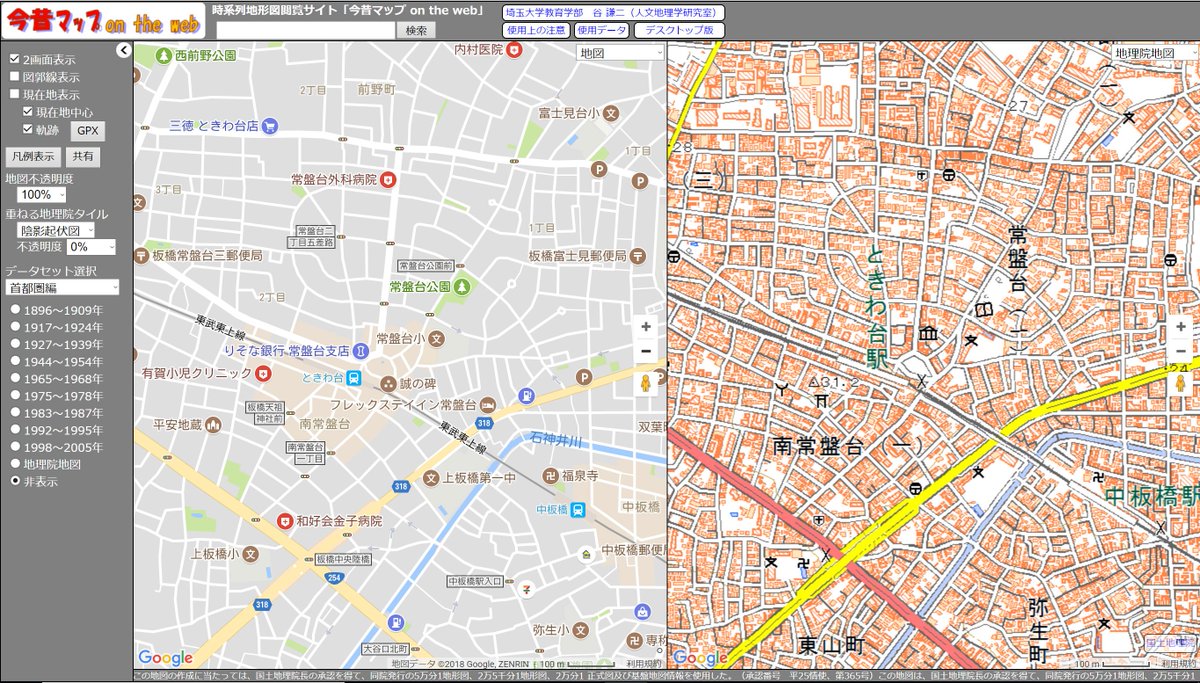The height and width of the screenshot is (683, 1200).
Task: Zoom out on the left Google map
Action: [646, 351]
